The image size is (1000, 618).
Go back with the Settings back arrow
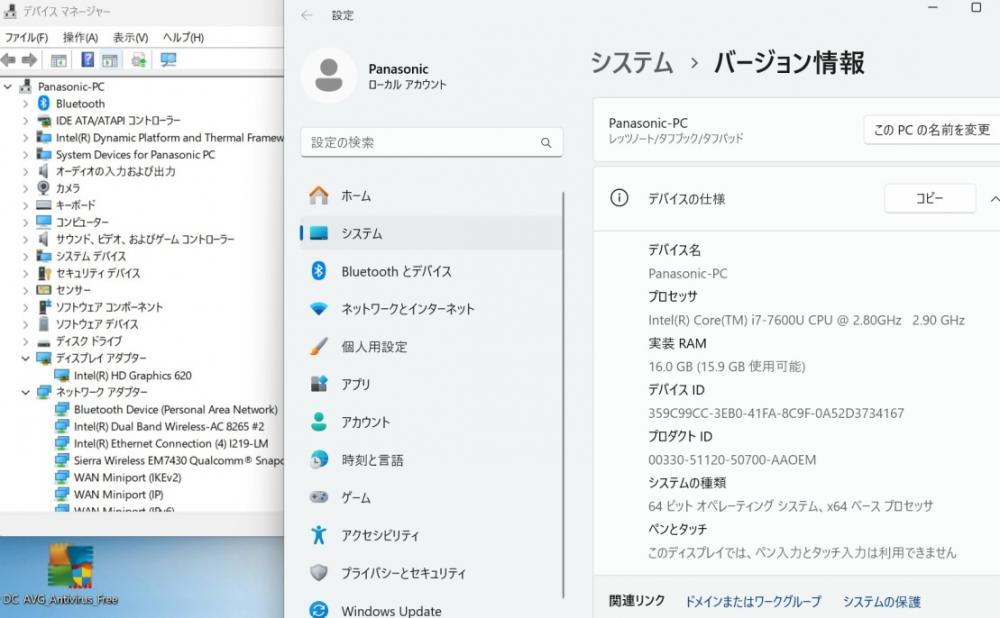(x=307, y=15)
